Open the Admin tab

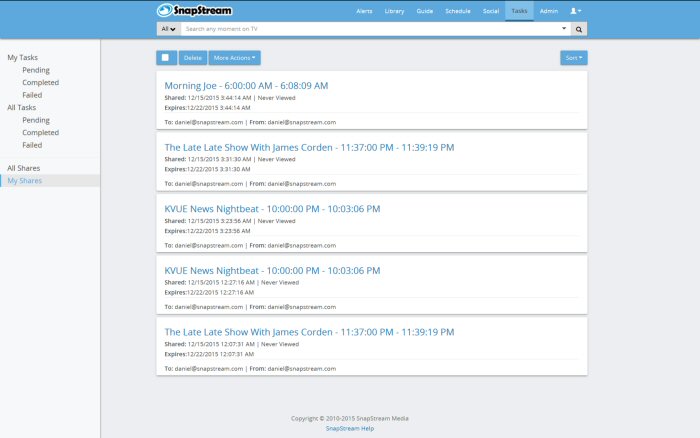549,11
